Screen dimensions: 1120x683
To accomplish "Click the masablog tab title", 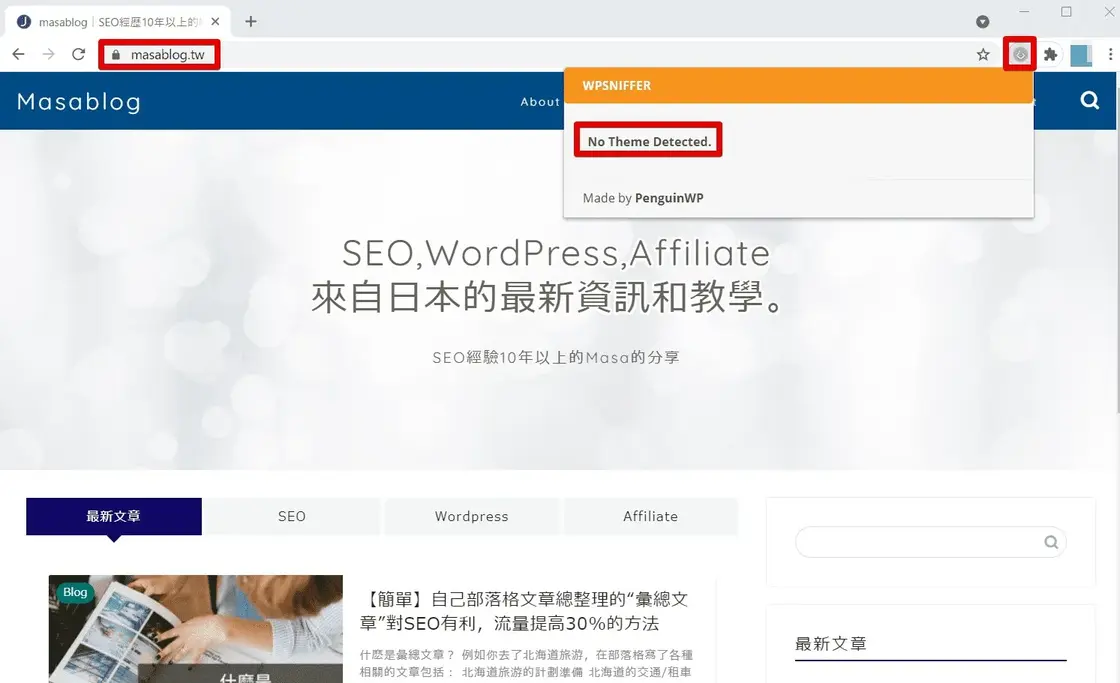I will 119,22.
